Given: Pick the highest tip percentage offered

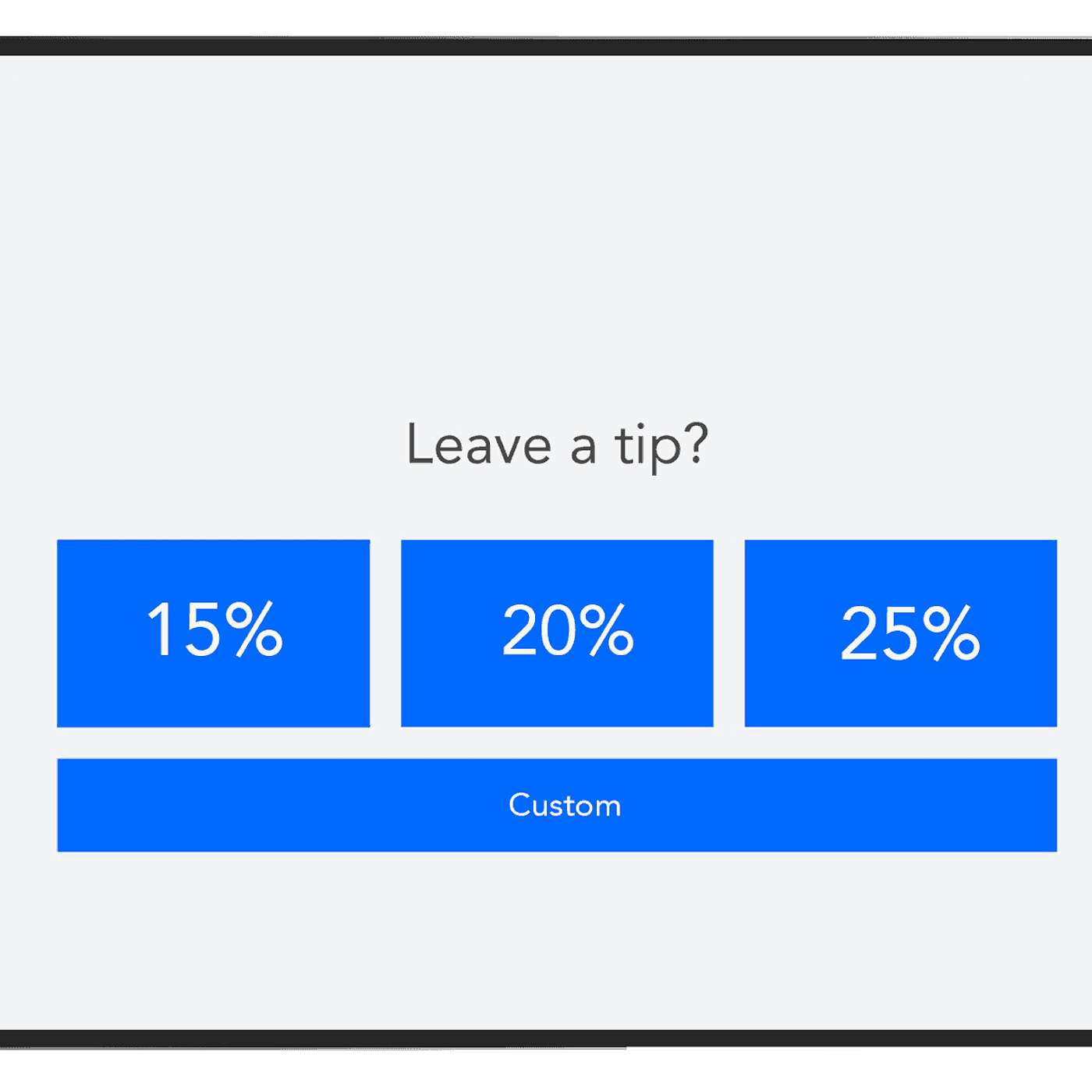Looking at the screenshot, I should point(900,633).
